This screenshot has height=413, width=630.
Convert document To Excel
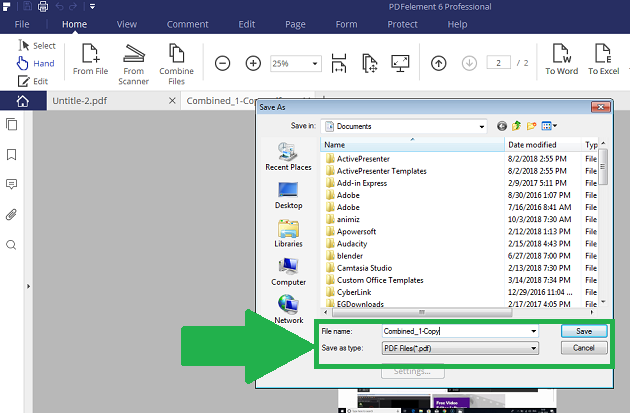point(603,59)
